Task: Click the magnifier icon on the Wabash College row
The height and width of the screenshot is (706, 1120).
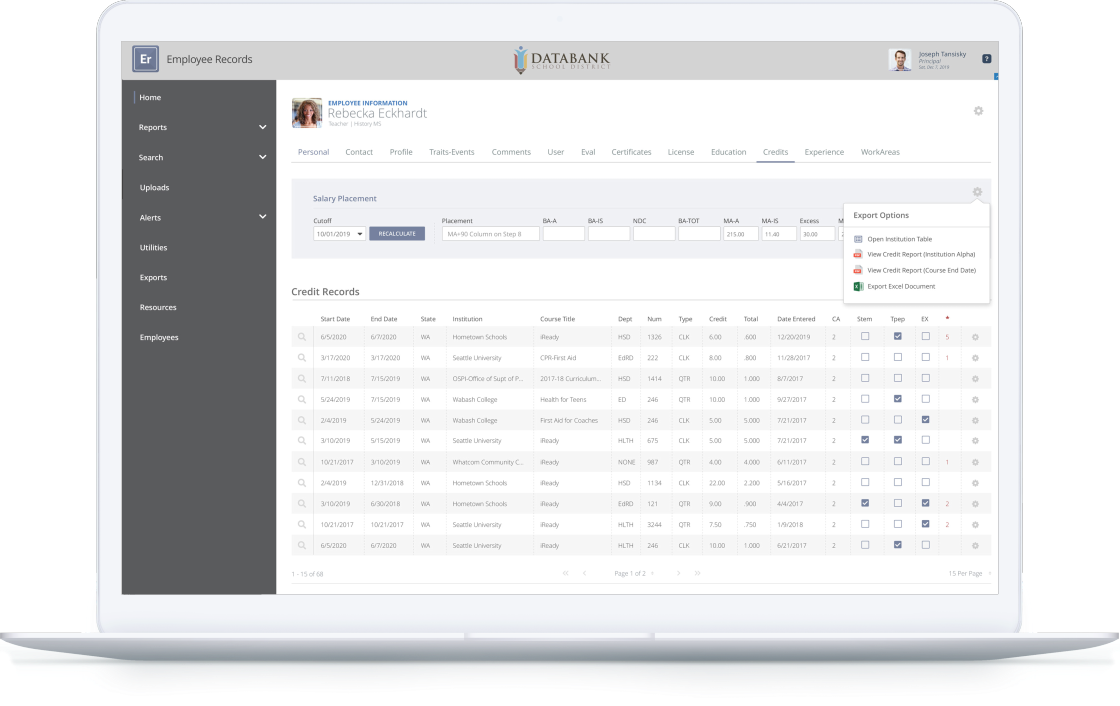Action: pos(302,399)
